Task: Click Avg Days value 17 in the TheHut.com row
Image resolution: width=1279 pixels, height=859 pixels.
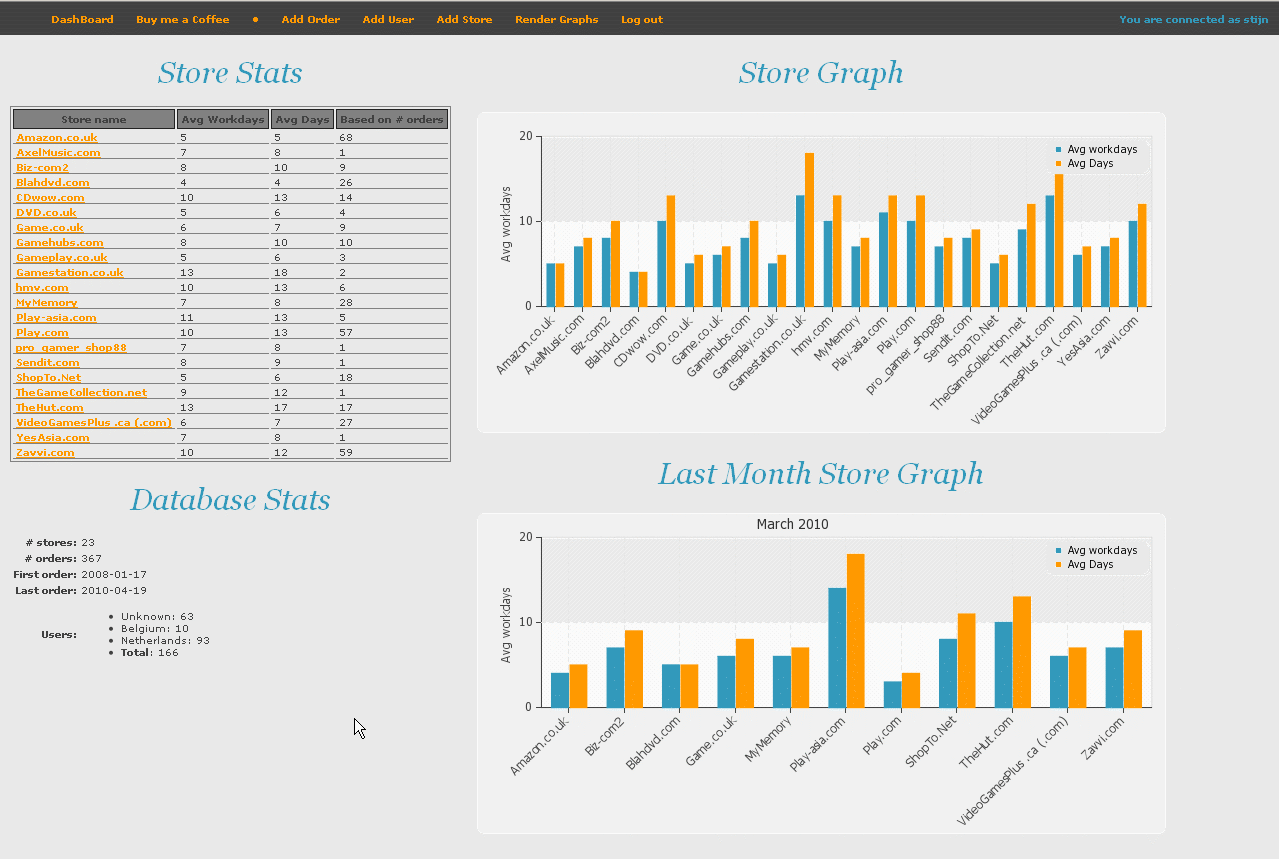Action: [x=281, y=407]
